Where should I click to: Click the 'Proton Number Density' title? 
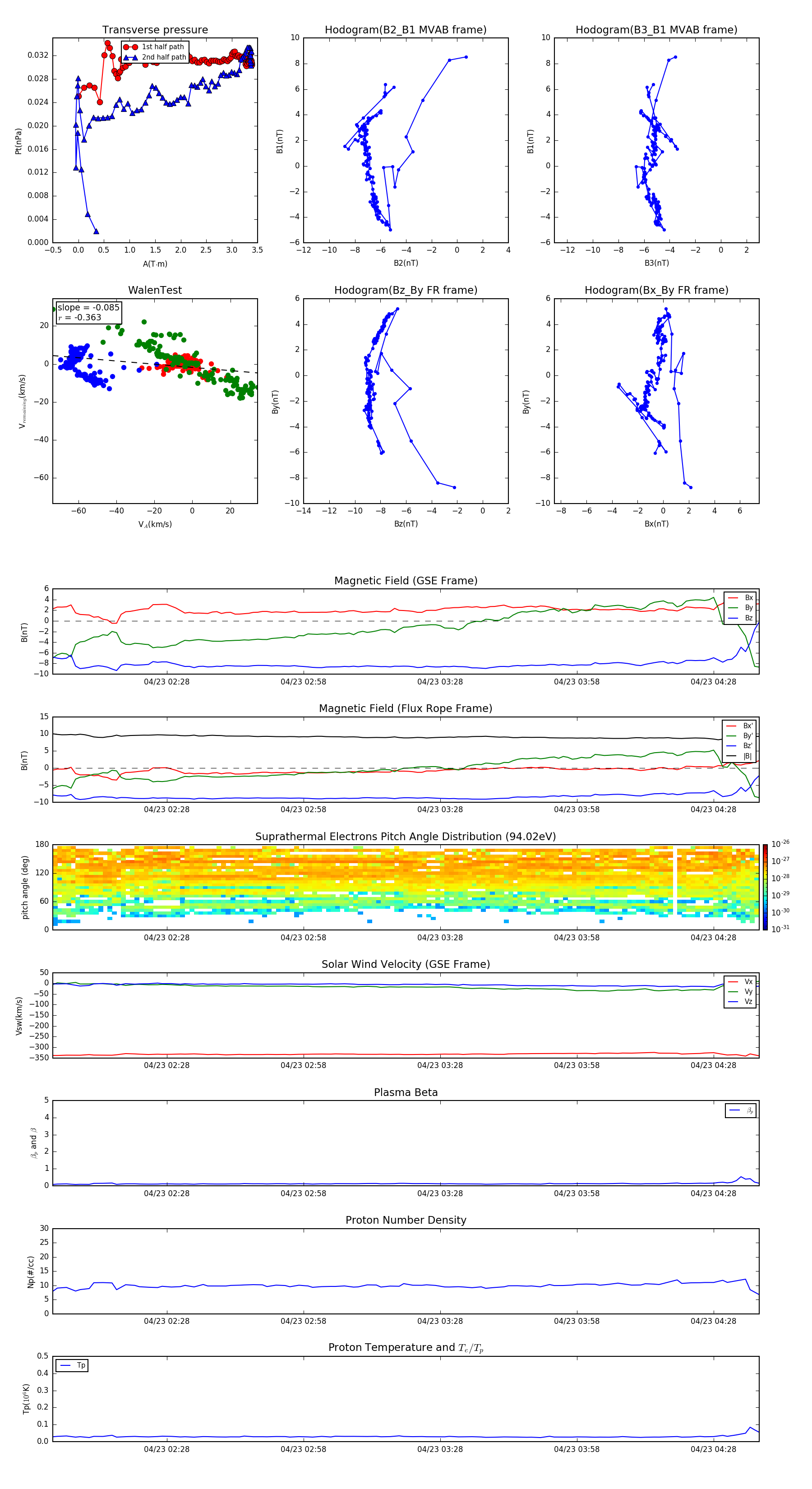pyautogui.click(x=406, y=1220)
